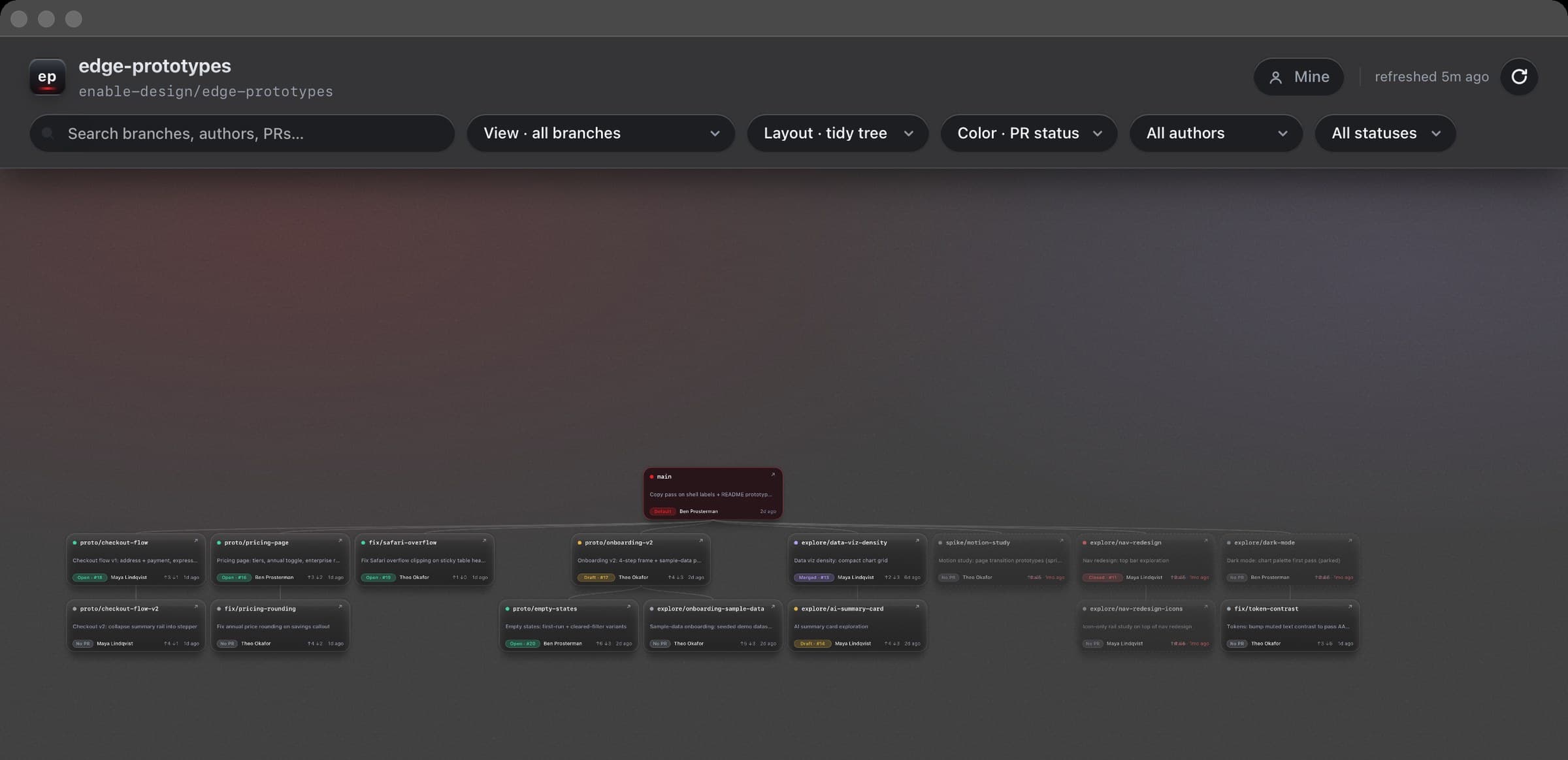The width and height of the screenshot is (1568, 760).
Task: Click the edge-prototypes ep app logo
Action: pos(47,77)
